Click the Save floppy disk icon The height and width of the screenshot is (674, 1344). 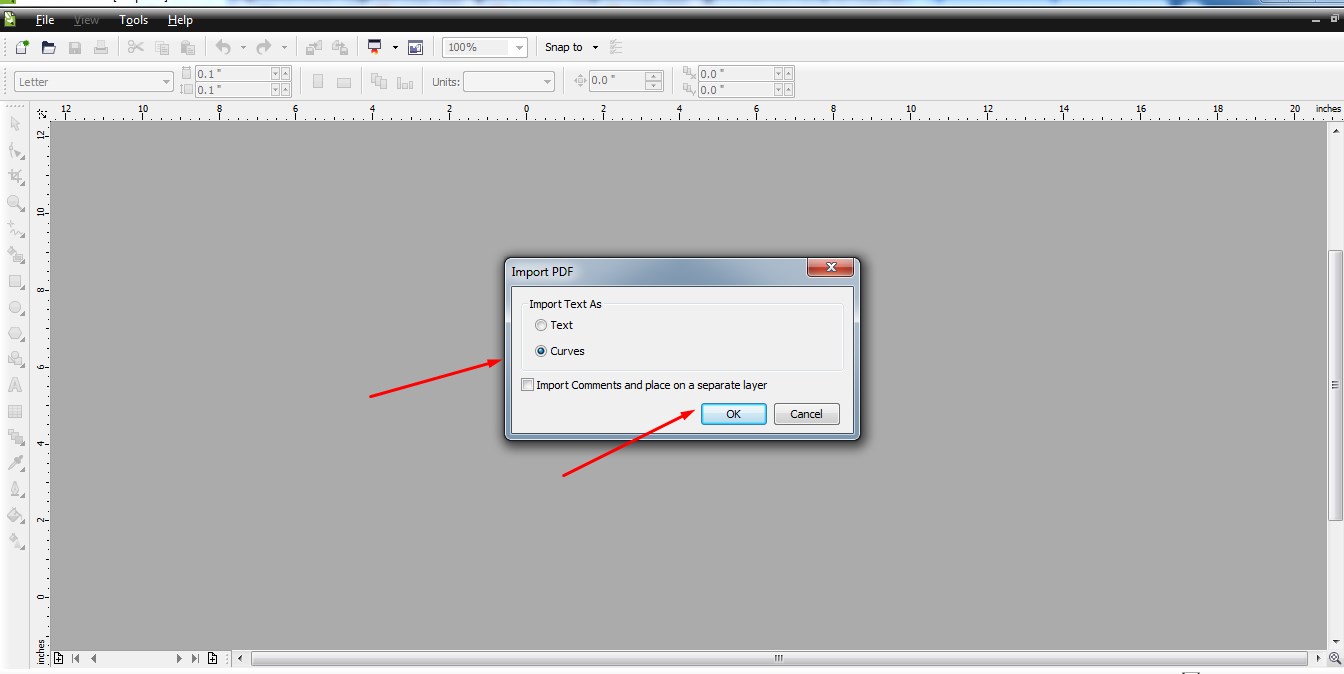click(75, 47)
